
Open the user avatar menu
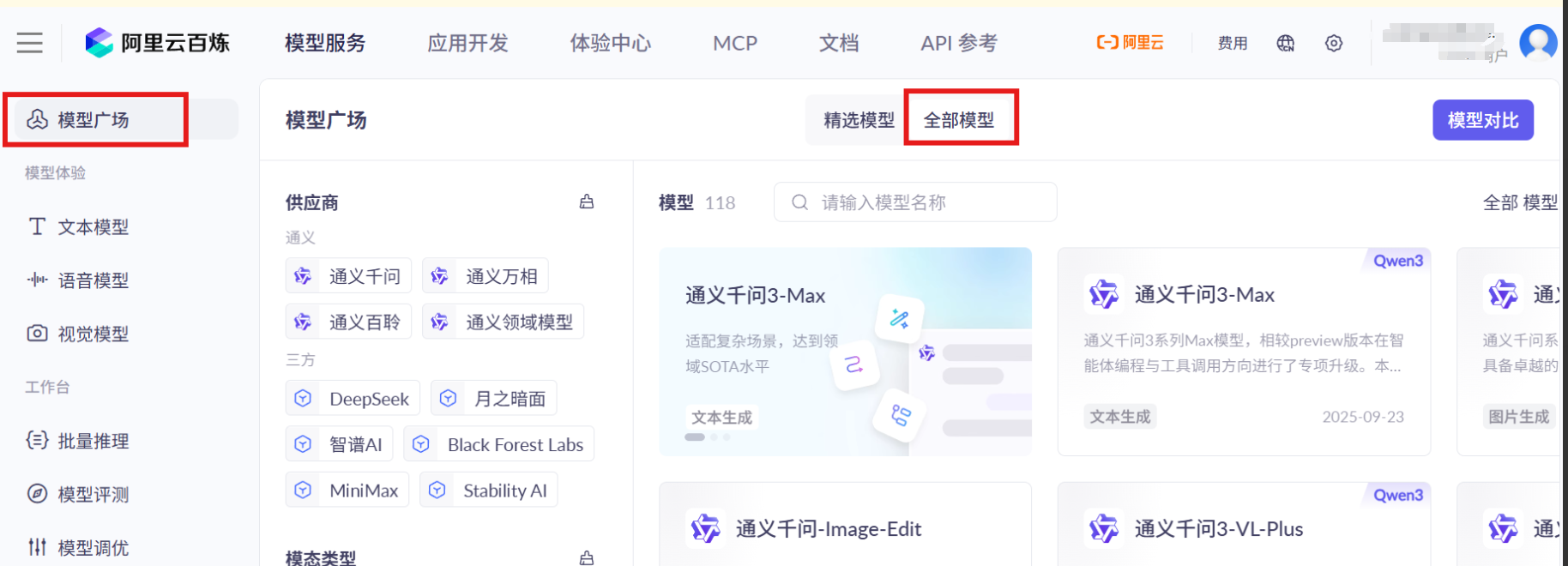click(1538, 43)
